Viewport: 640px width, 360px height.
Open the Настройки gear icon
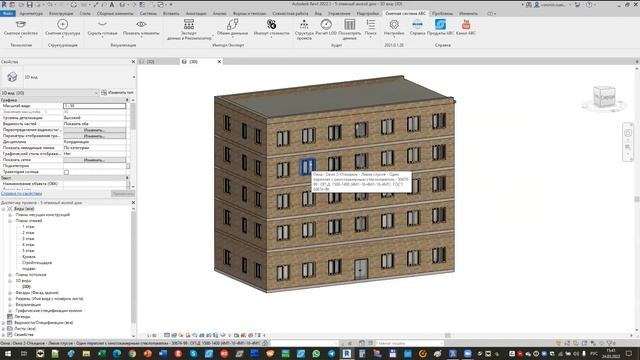[x=394, y=24]
